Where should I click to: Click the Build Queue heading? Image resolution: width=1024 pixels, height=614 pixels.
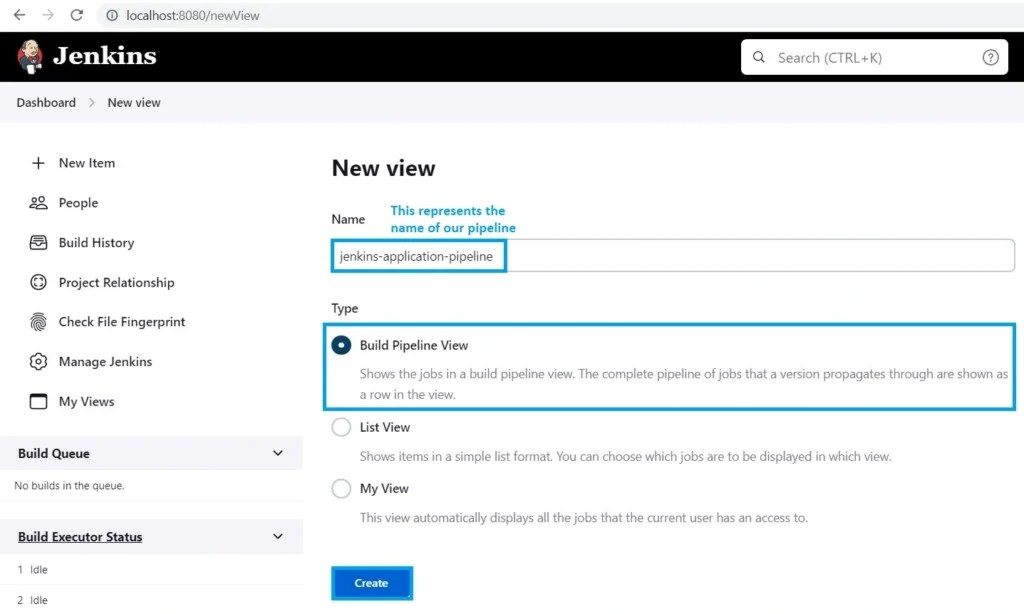(54, 453)
